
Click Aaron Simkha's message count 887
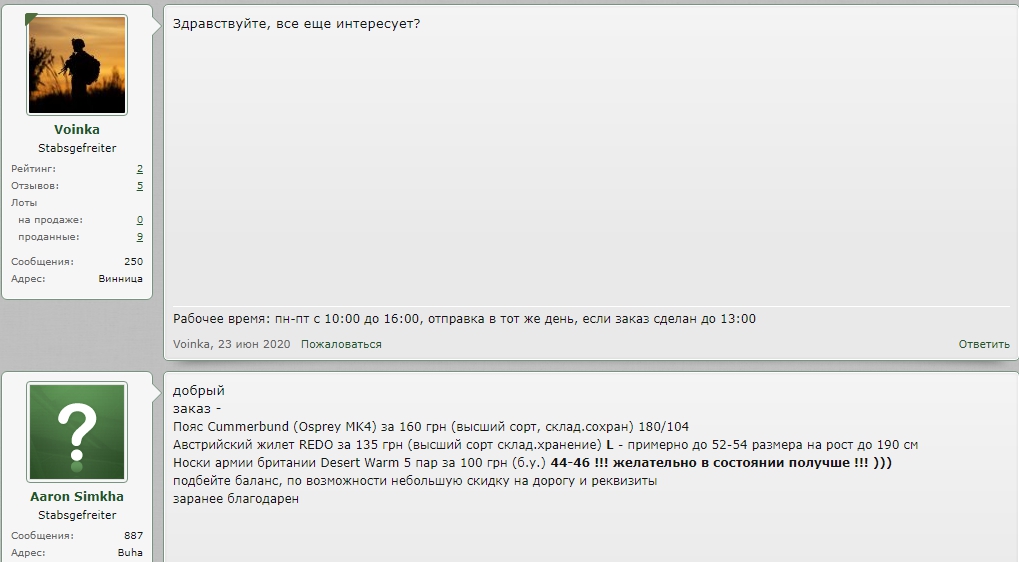(133, 536)
